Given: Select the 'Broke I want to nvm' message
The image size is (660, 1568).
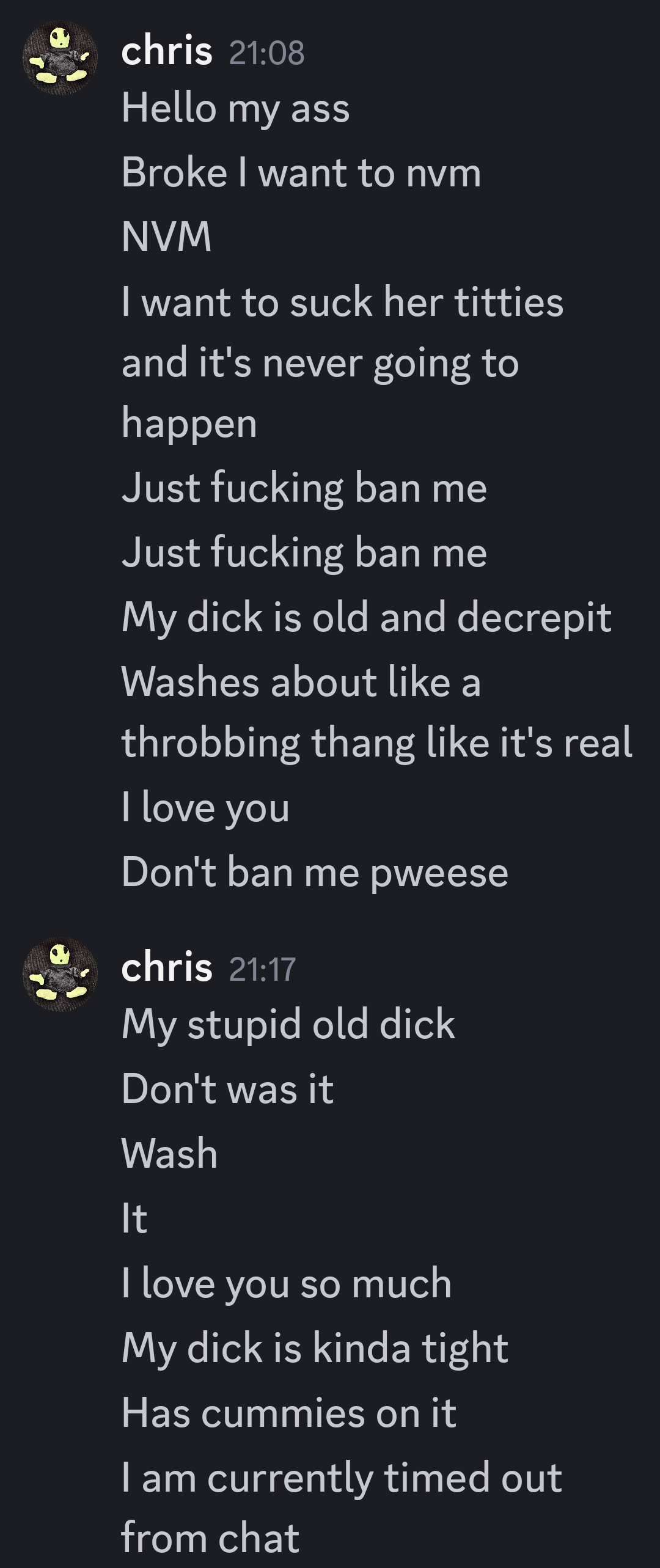Looking at the screenshot, I should pyautogui.click(x=301, y=173).
